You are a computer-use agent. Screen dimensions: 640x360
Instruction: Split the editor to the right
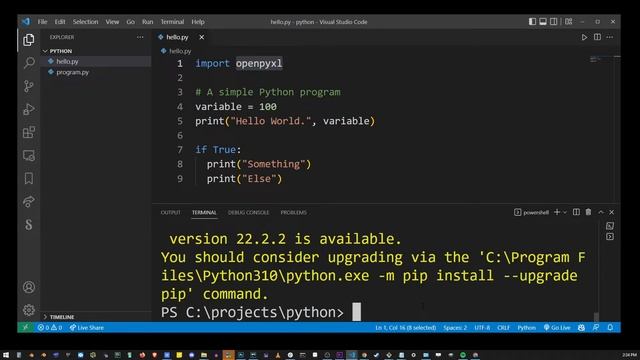(597, 37)
